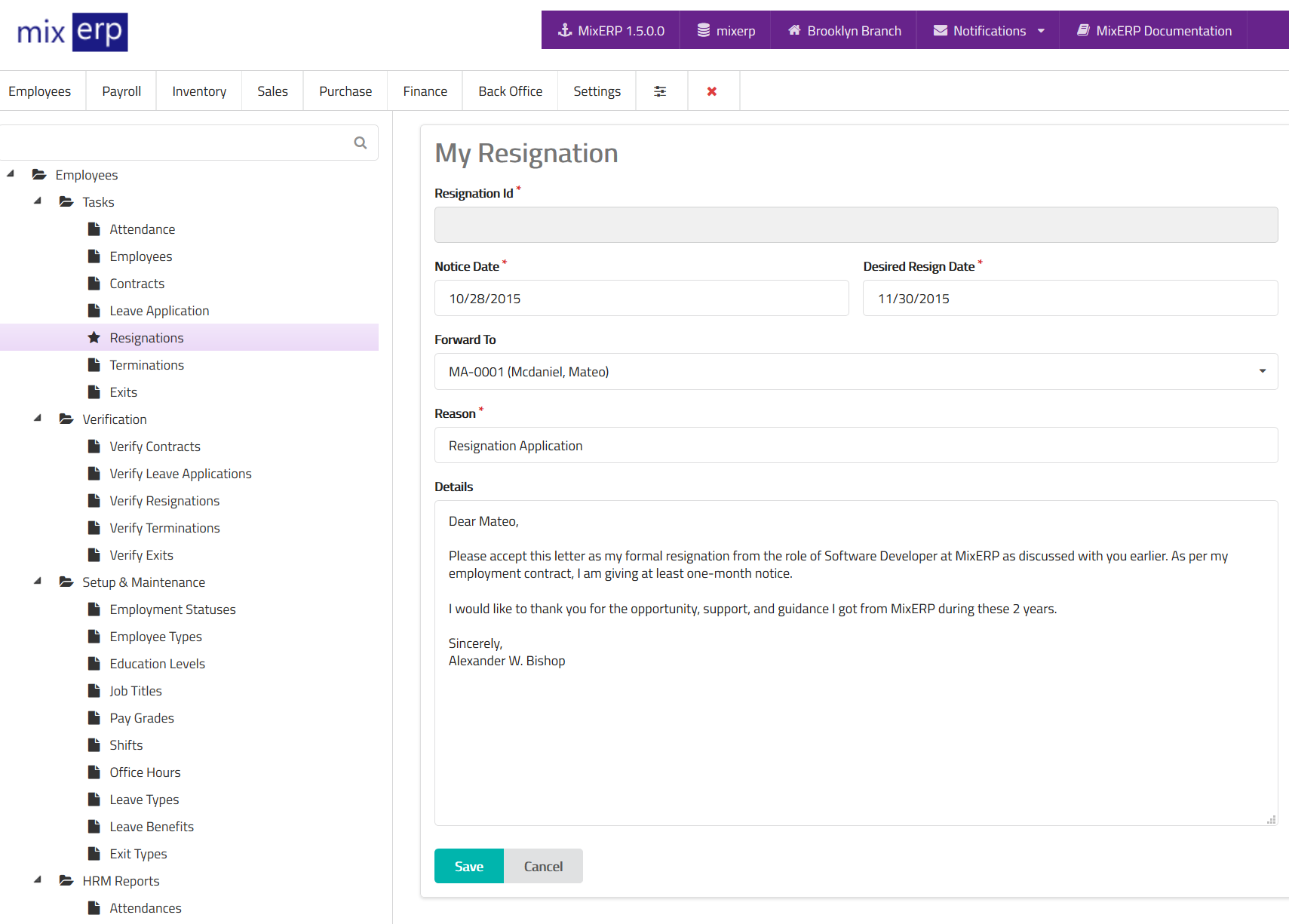This screenshot has height=924, width=1289.
Task: Cancel the resignation form
Action: click(543, 866)
